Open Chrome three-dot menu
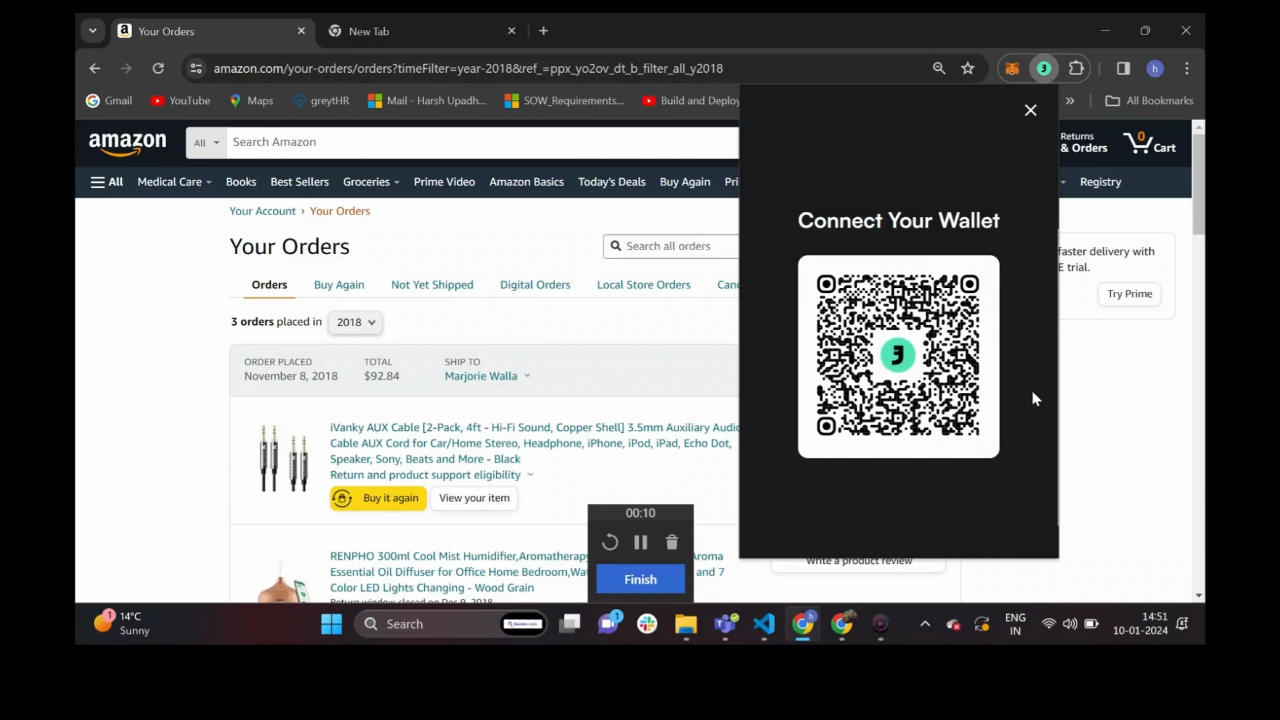This screenshot has width=1280, height=720. [x=1187, y=69]
